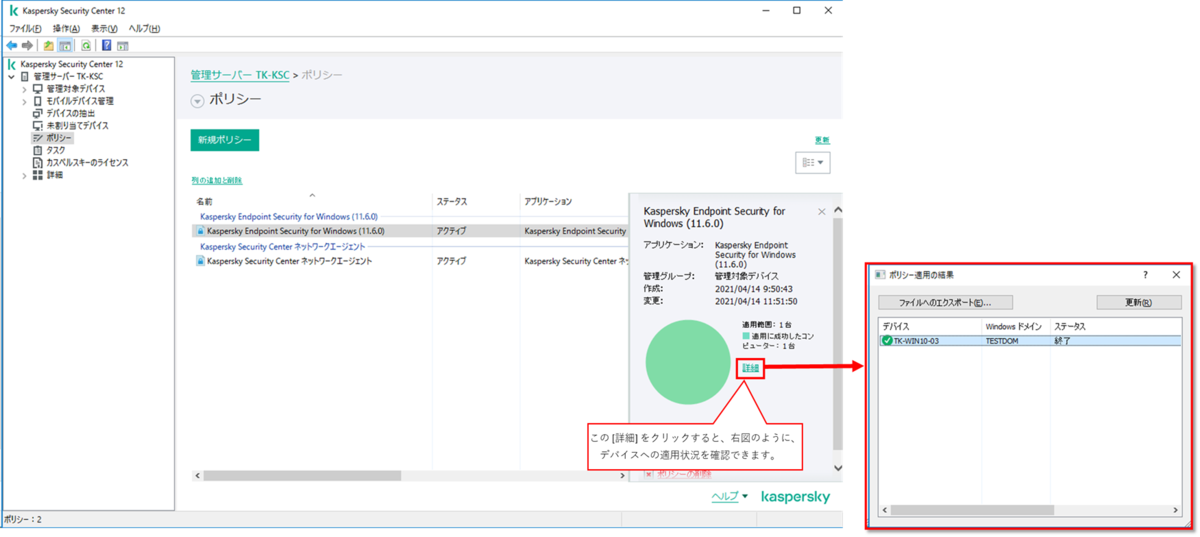Open the ヘルプ dropdown near Kaspersky logo

click(x=730, y=496)
